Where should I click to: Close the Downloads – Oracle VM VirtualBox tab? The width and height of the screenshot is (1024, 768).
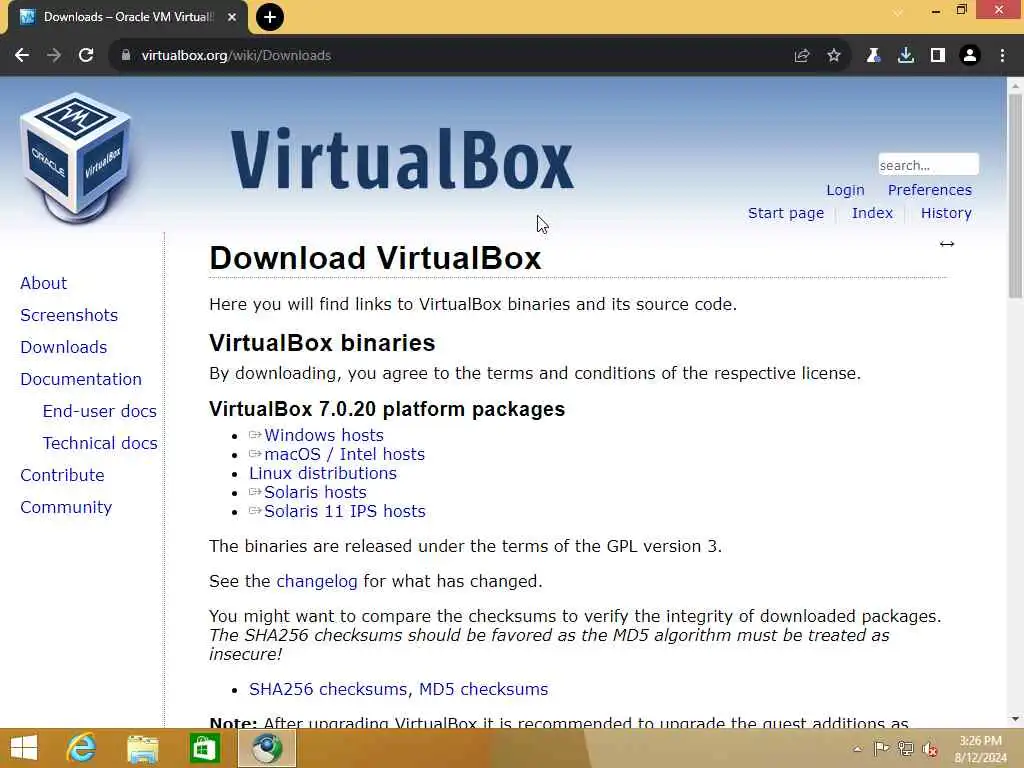pyautogui.click(x=232, y=17)
